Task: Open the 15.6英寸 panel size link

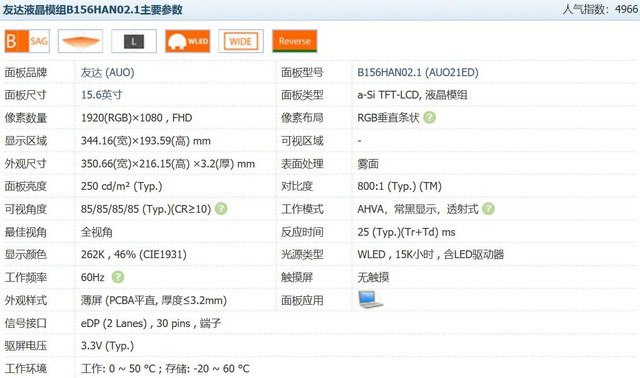Action: click(x=102, y=95)
